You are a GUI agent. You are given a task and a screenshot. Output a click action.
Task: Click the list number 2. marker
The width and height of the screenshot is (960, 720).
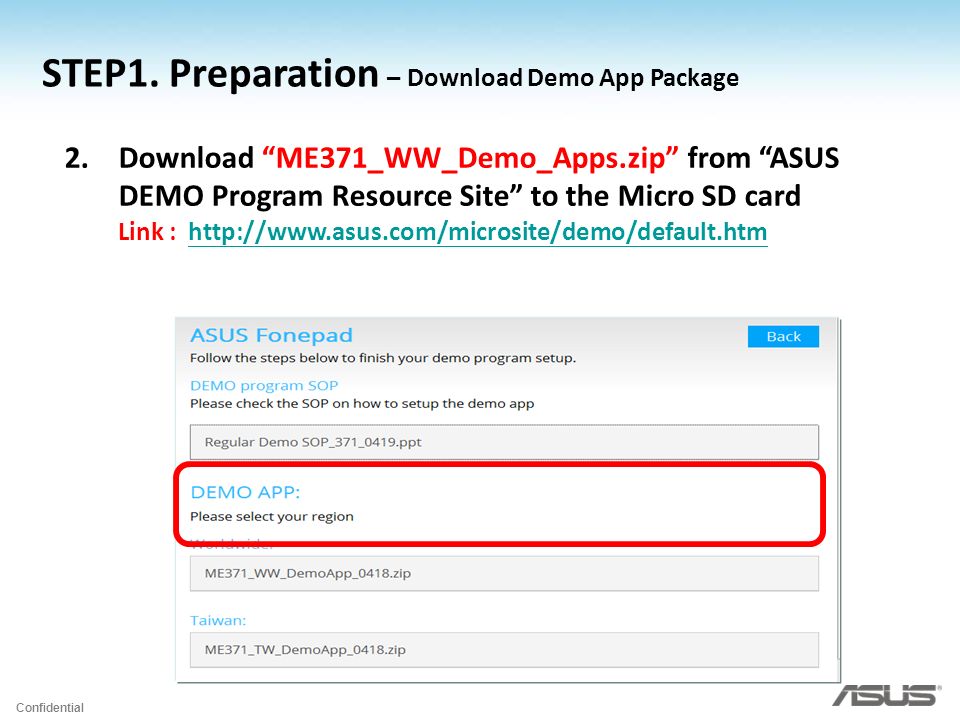coord(77,158)
